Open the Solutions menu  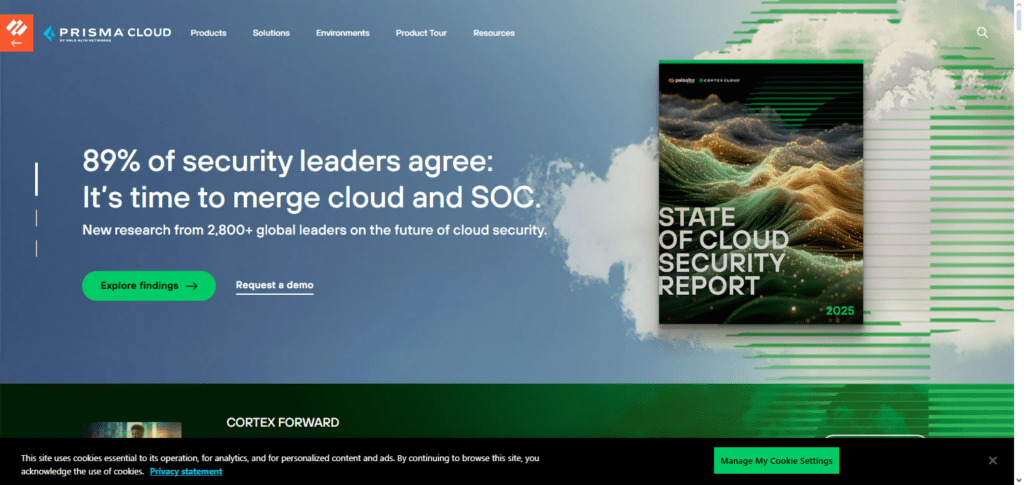point(271,33)
